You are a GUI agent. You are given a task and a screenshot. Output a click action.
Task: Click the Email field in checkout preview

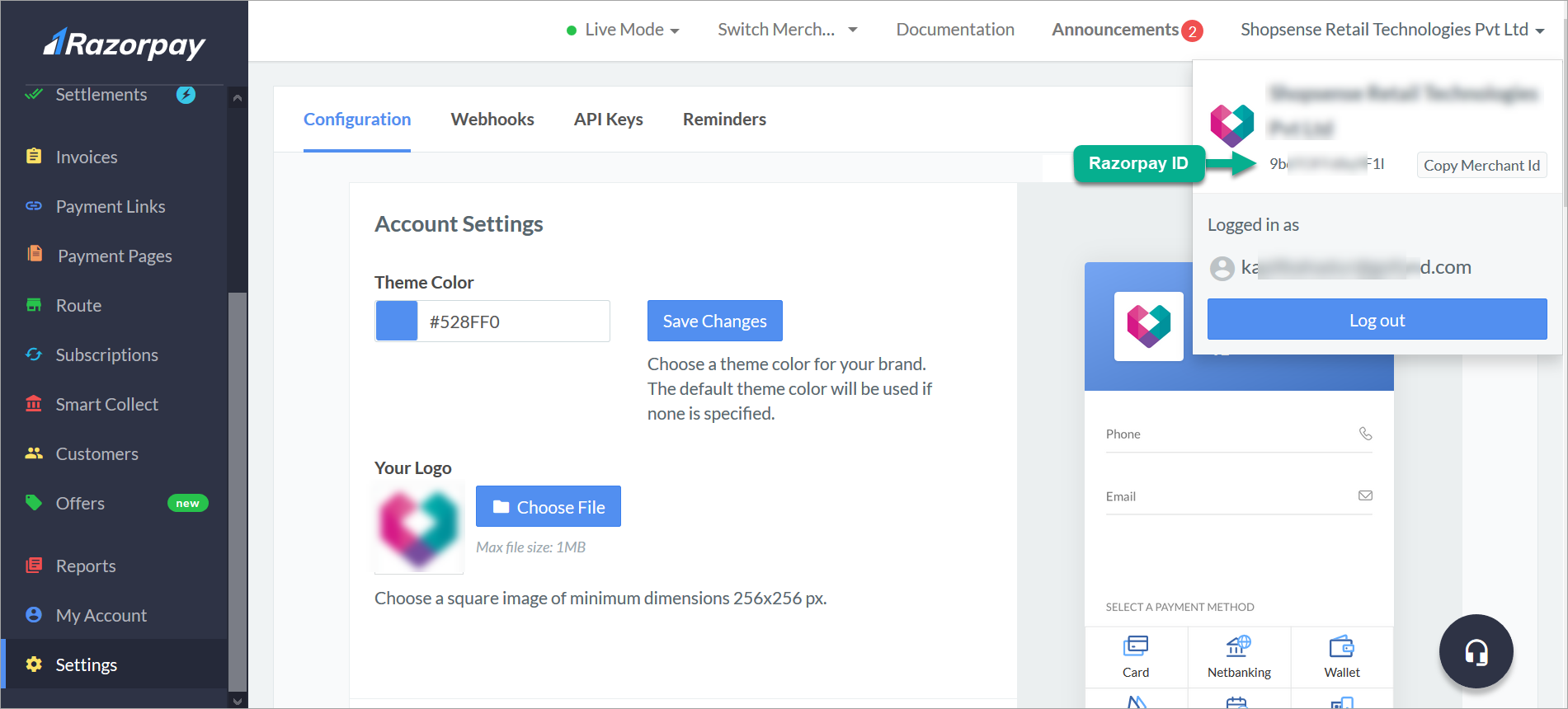[1239, 496]
